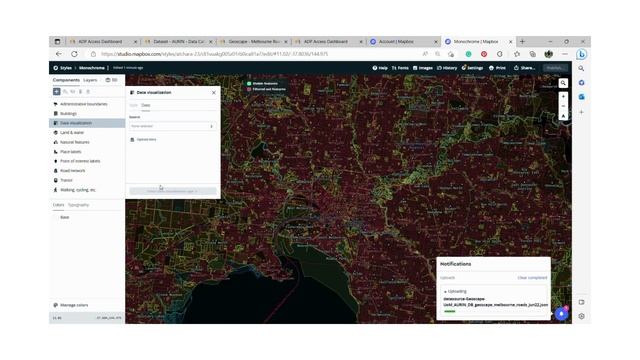Image resolution: width=640 pixels, height=360 pixels.
Task: Toggle the Visible features legend item
Action: (262, 84)
